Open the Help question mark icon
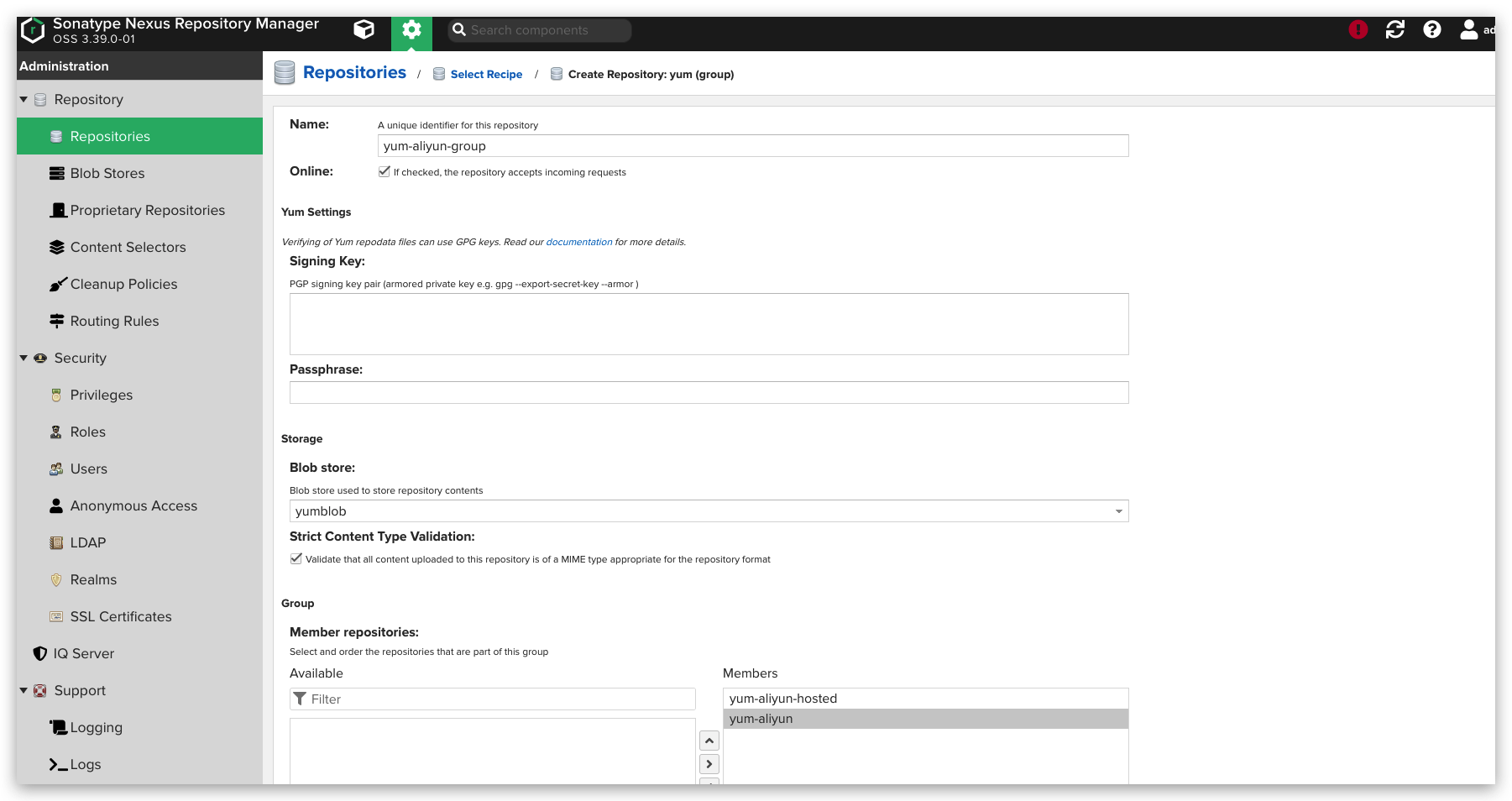The width and height of the screenshot is (1512, 801). 1431,30
